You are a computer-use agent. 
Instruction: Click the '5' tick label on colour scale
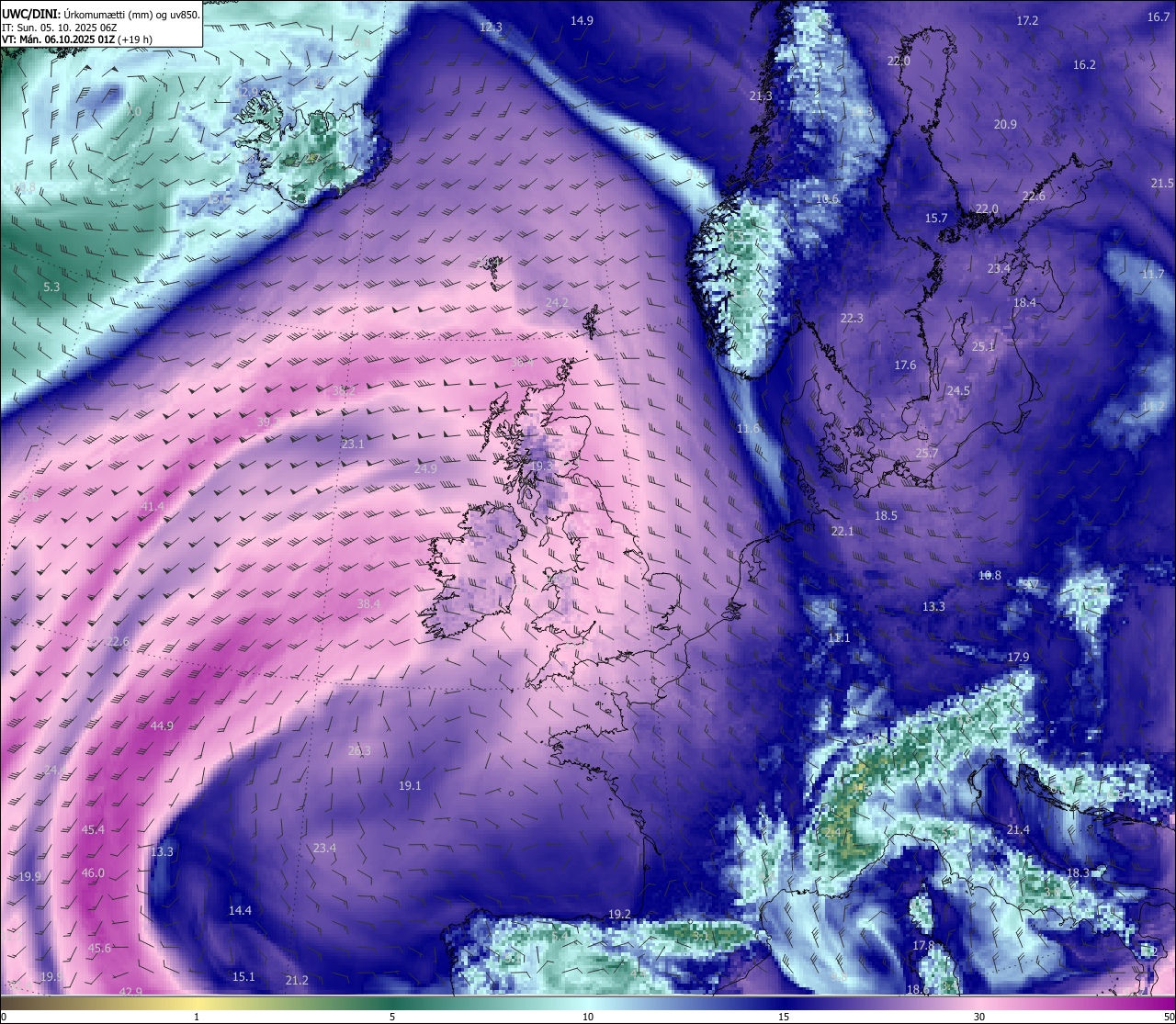click(392, 1017)
